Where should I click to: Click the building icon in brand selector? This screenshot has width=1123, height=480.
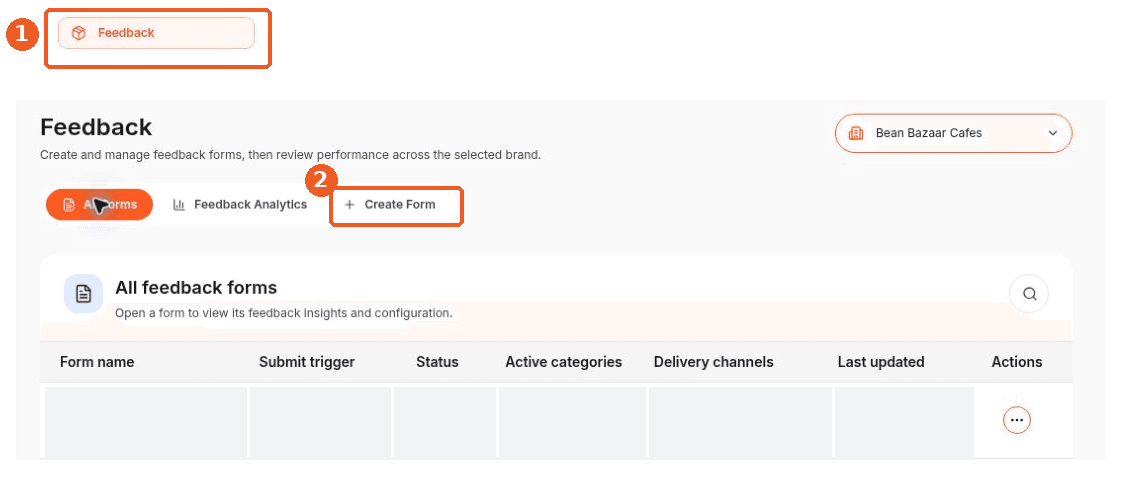tap(855, 133)
